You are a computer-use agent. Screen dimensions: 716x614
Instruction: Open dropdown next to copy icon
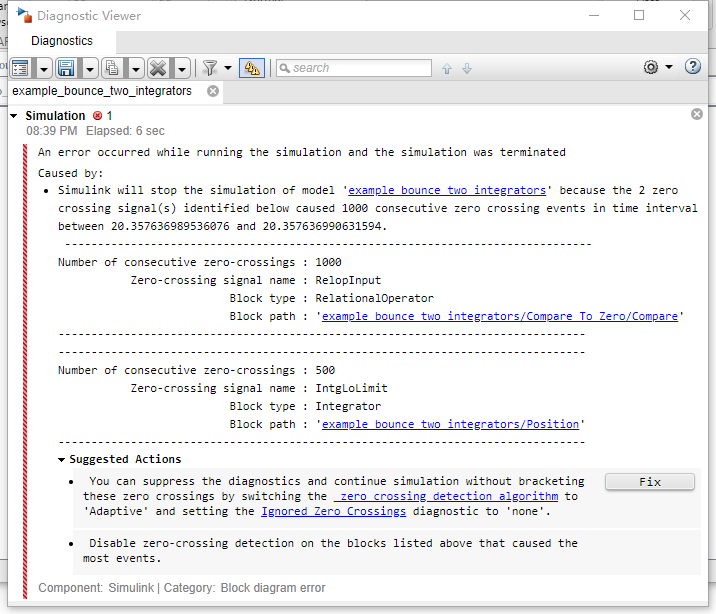[x=136, y=69]
